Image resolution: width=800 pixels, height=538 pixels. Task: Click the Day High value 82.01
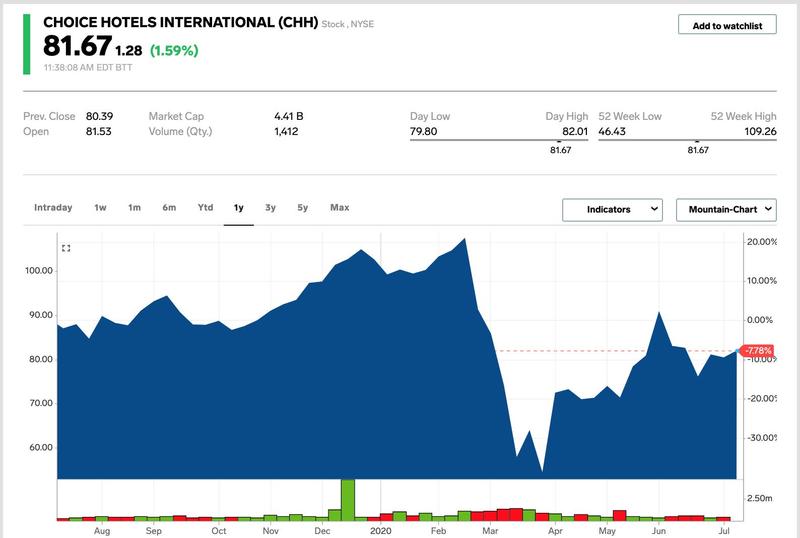pos(575,132)
